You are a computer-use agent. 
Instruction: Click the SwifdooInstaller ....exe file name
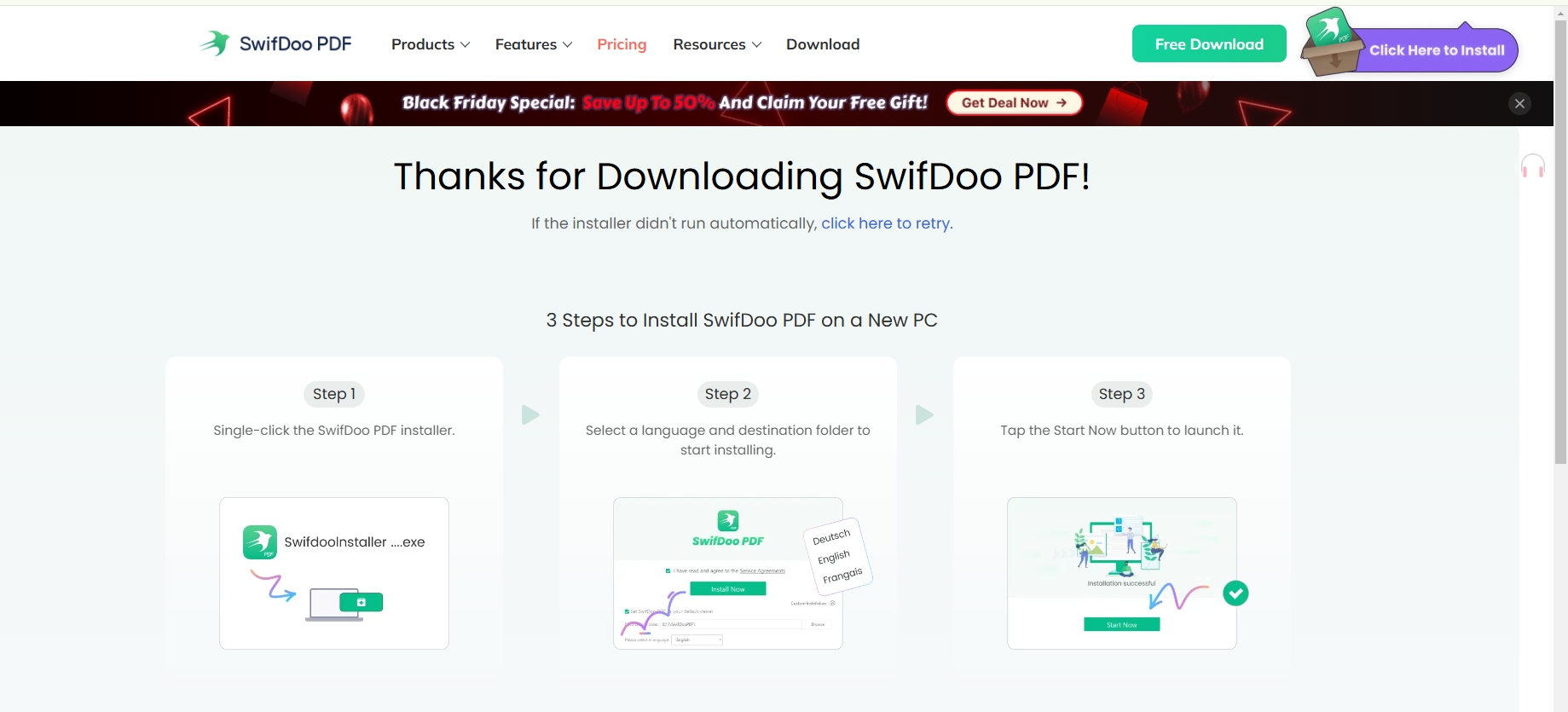pyautogui.click(x=355, y=542)
